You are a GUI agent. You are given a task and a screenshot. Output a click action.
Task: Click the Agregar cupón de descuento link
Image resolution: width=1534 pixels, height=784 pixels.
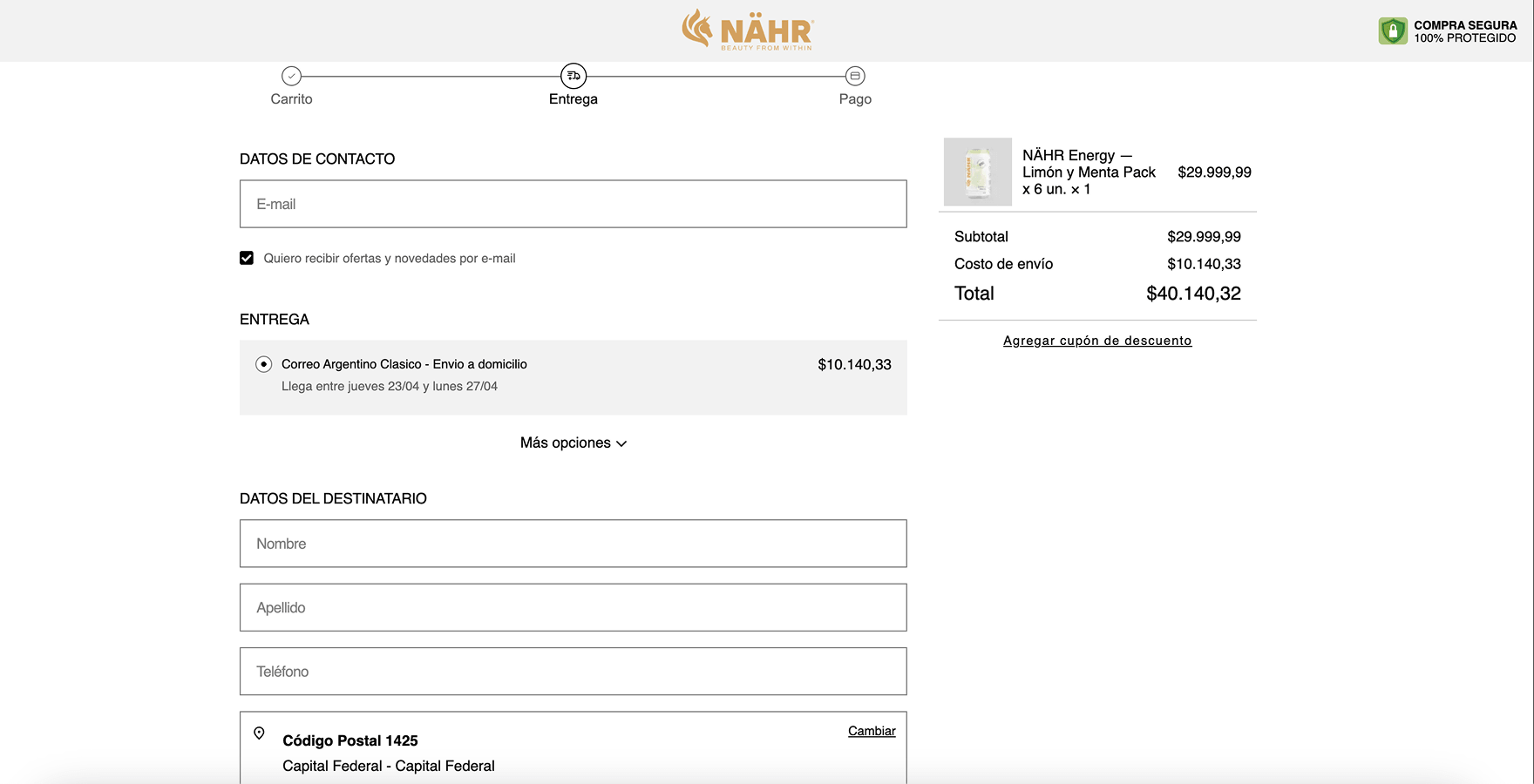click(1097, 340)
